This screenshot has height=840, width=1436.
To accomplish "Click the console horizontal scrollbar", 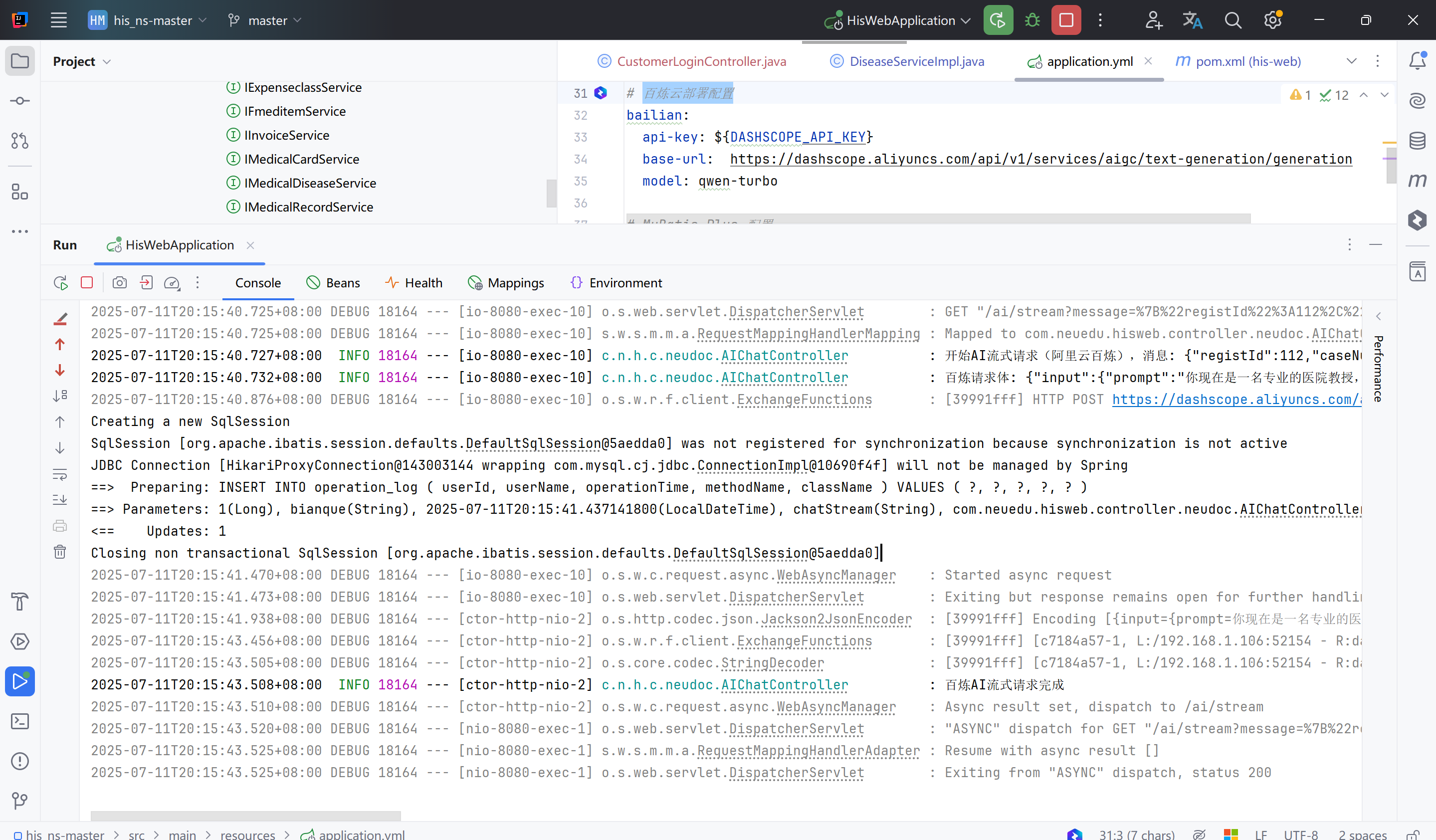I will pyautogui.click(x=245, y=816).
